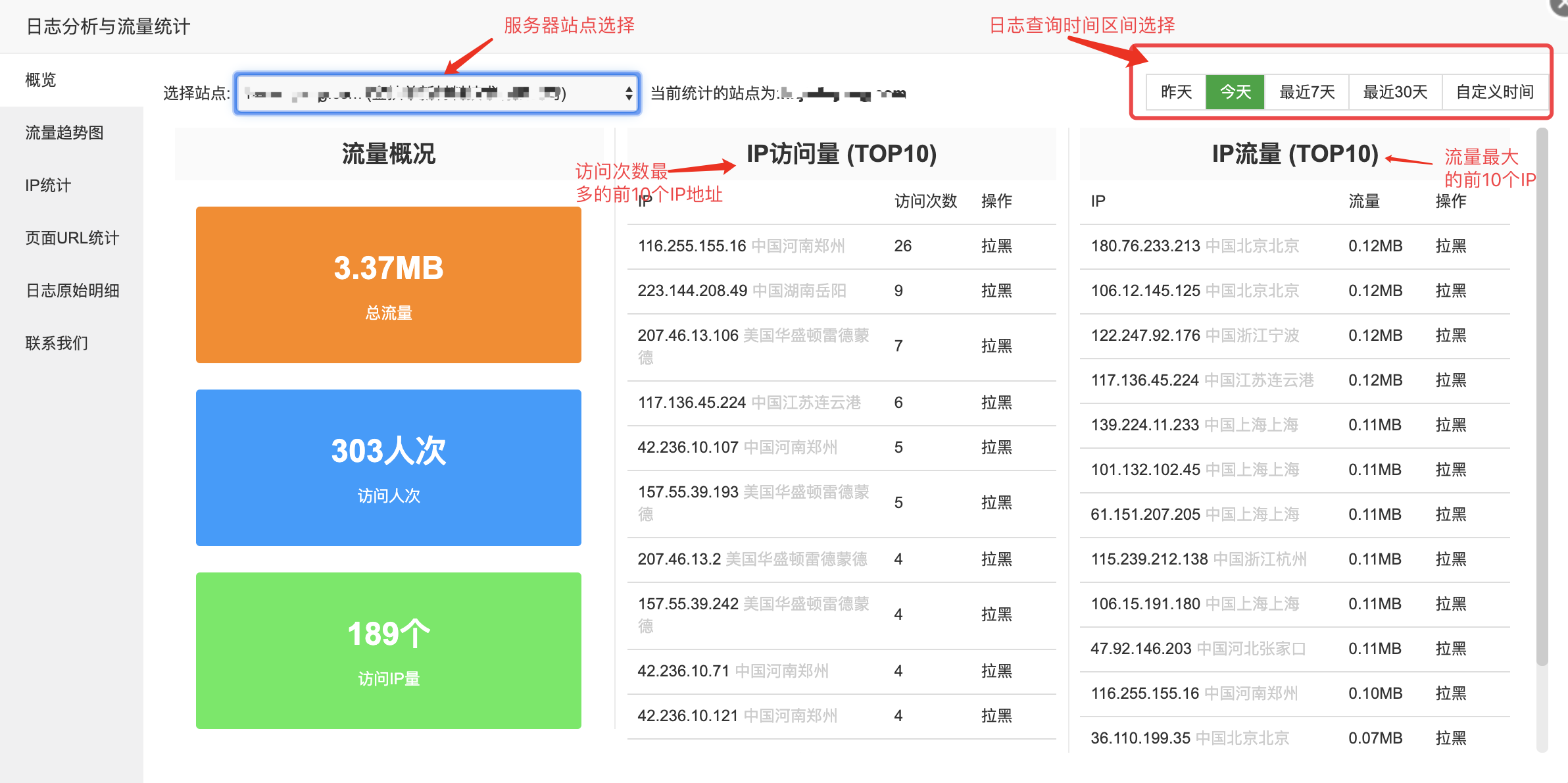Select IP text 223.144.208.49
1568x783 pixels.
(x=693, y=291)
